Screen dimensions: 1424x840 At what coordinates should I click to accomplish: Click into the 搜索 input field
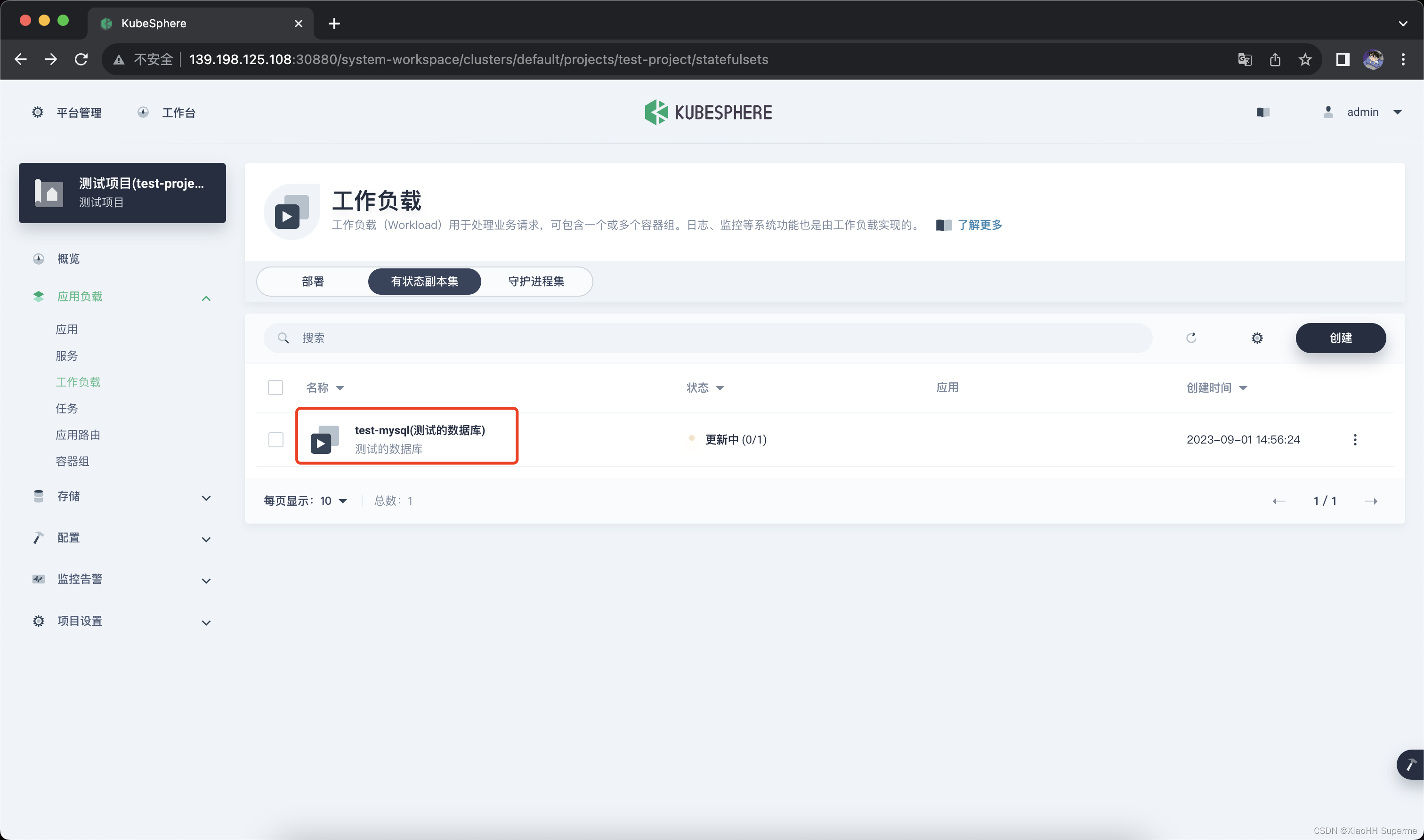pos(707,338)
